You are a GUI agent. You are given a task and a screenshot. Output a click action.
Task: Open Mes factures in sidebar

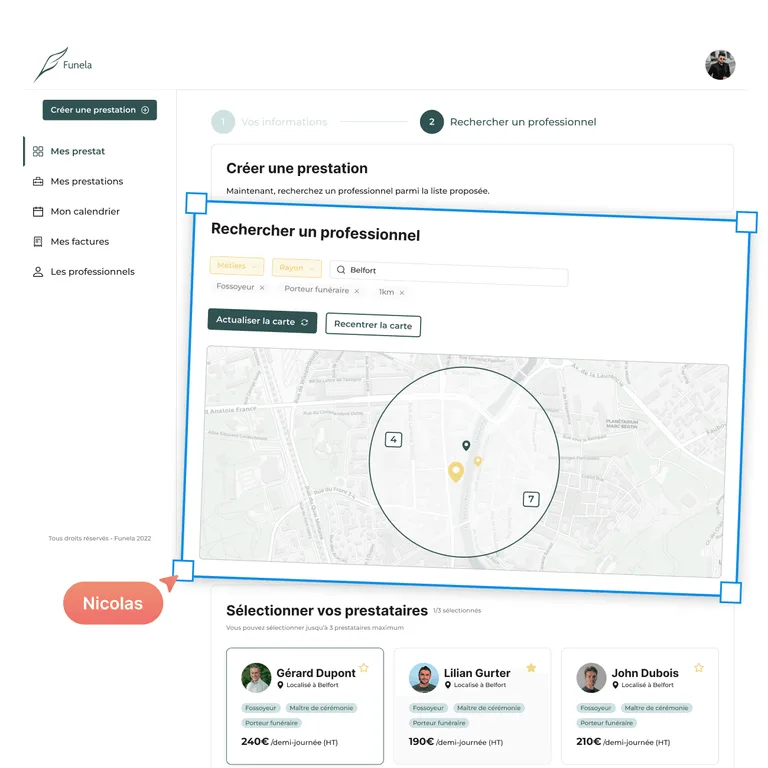coord(79,241)
